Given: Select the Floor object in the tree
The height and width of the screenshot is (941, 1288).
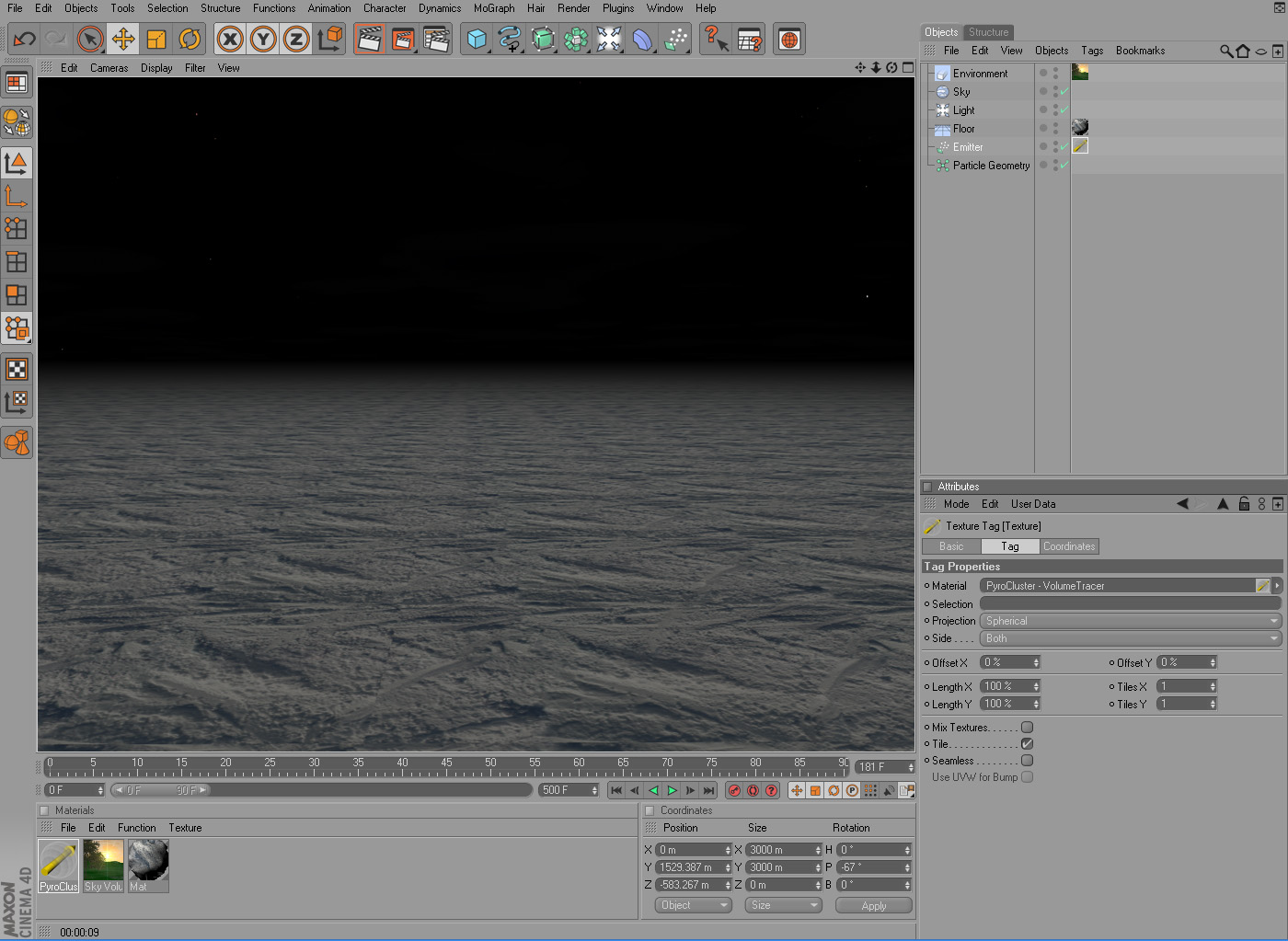Looking at the screenshot, I should [x=963, y=129].
